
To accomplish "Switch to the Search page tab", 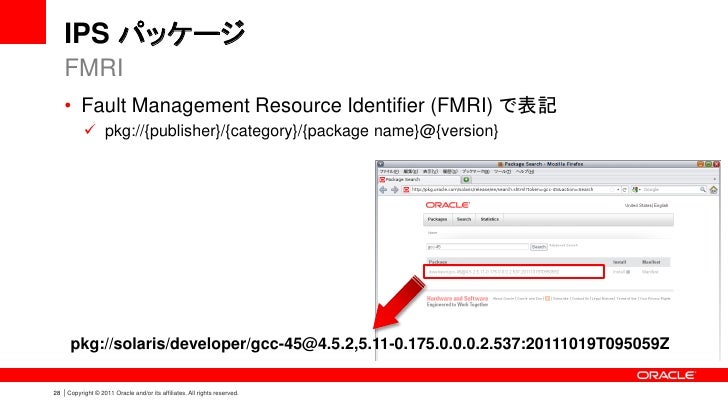I will coord(464,219).
